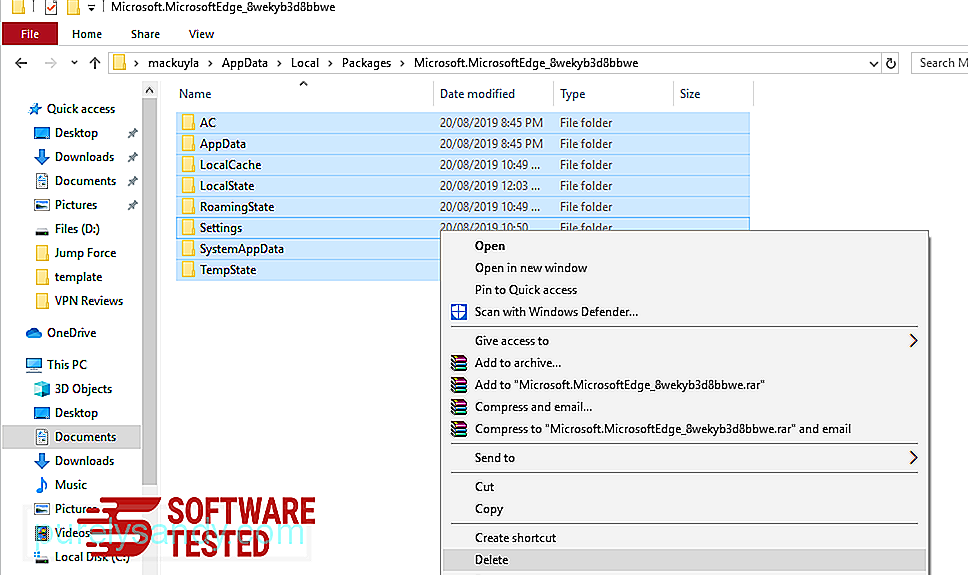The image size is (968, 575).
Task: Click WinRAR icon beside Compress and email
Action: point(459,407)
